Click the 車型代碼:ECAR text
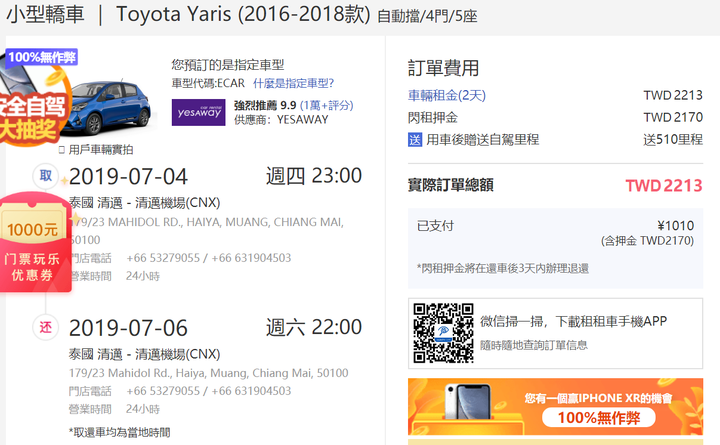Image resolution: width=720 pixels, height=445 pixels. click(208, 83)
